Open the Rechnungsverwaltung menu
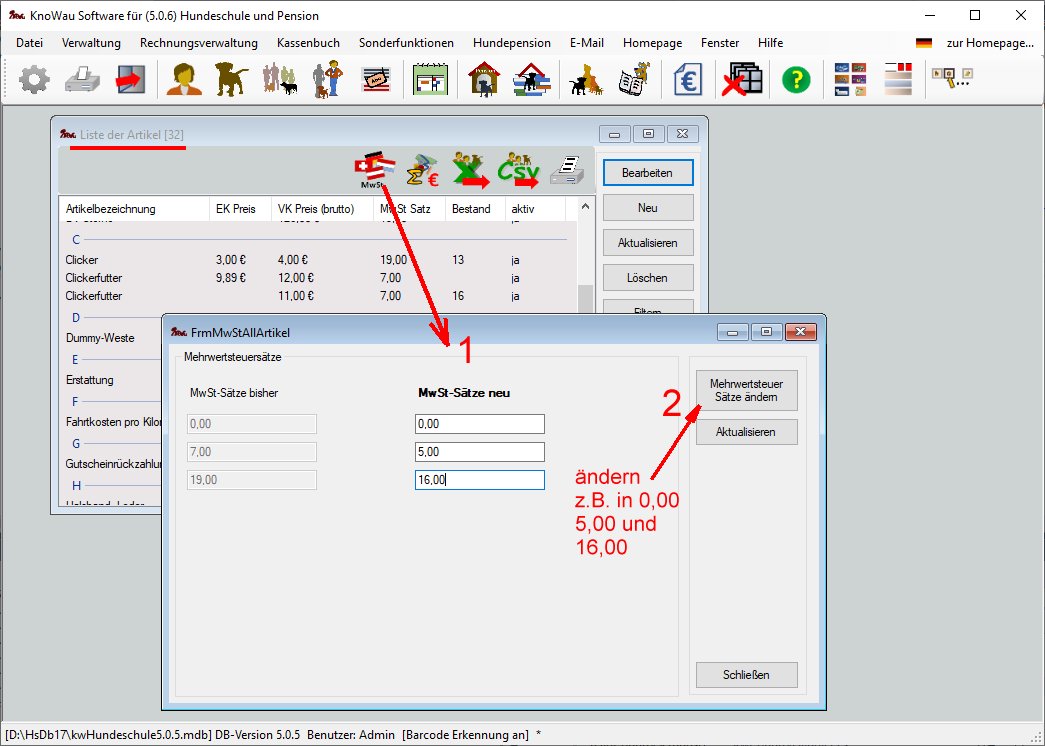 point(198,43)
